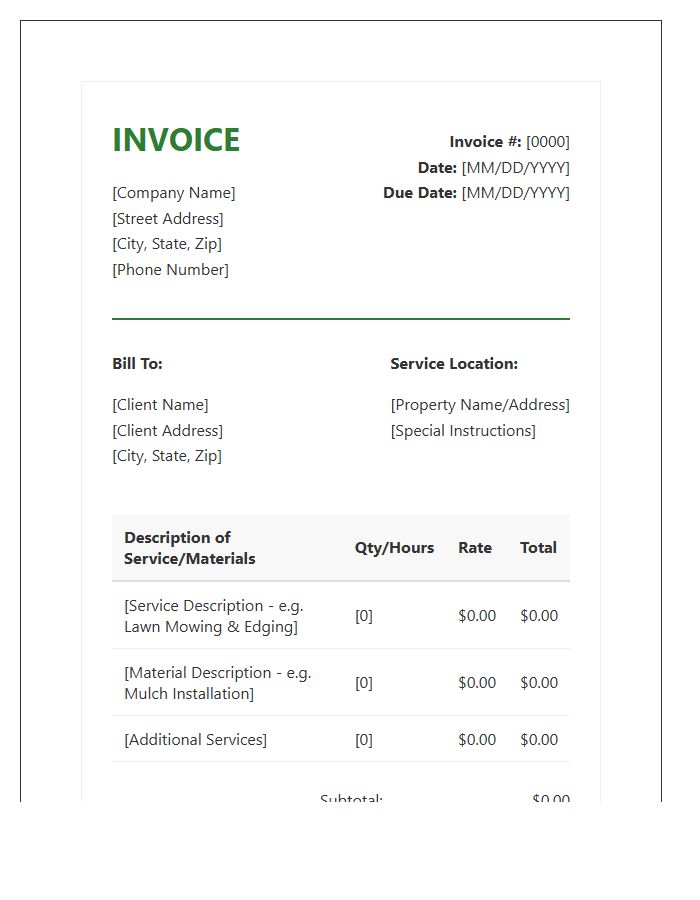Click the Description of Service/Materials column header
The width and height of the screenshot is (700, 900).
pos(189,548)
